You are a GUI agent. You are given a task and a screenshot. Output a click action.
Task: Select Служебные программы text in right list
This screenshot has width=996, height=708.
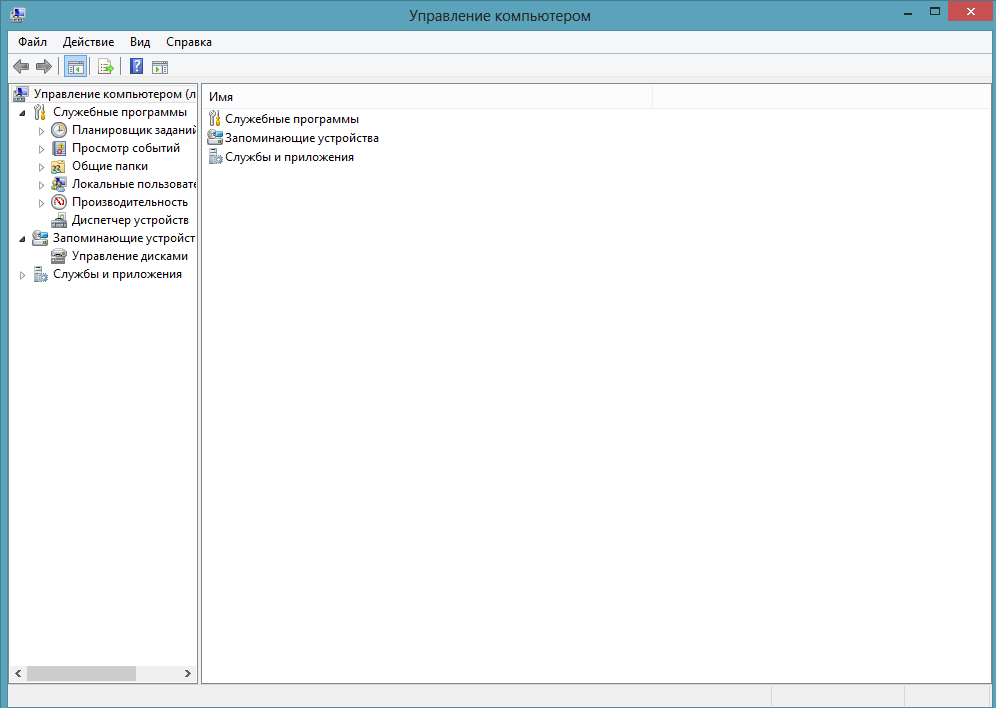click(292, 119)
